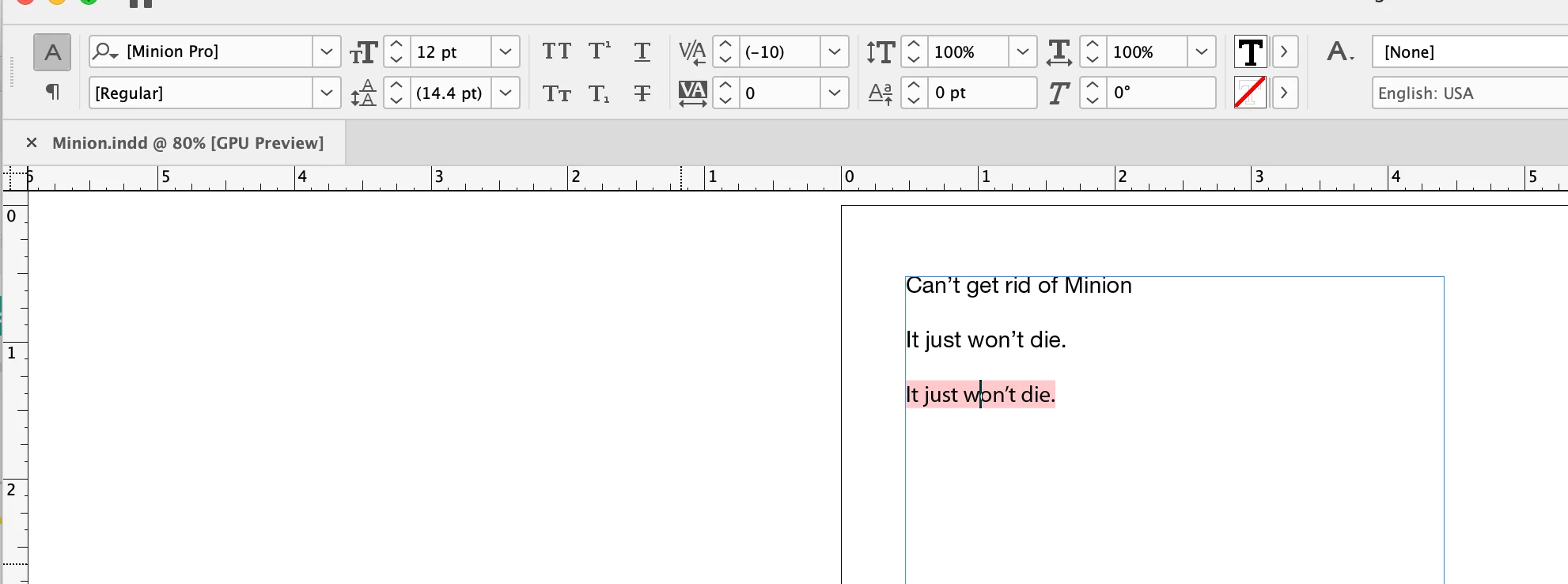This screenshot has height=584, width=1568.
Task: Open the 14.4 pt leading dropdown
Action: tap(505, 93)
